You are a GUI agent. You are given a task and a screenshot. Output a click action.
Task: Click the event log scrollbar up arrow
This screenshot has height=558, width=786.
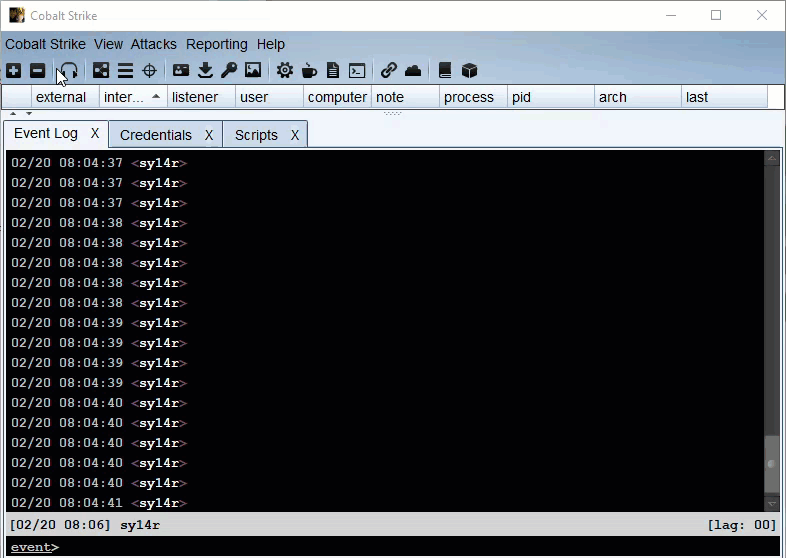772,158
